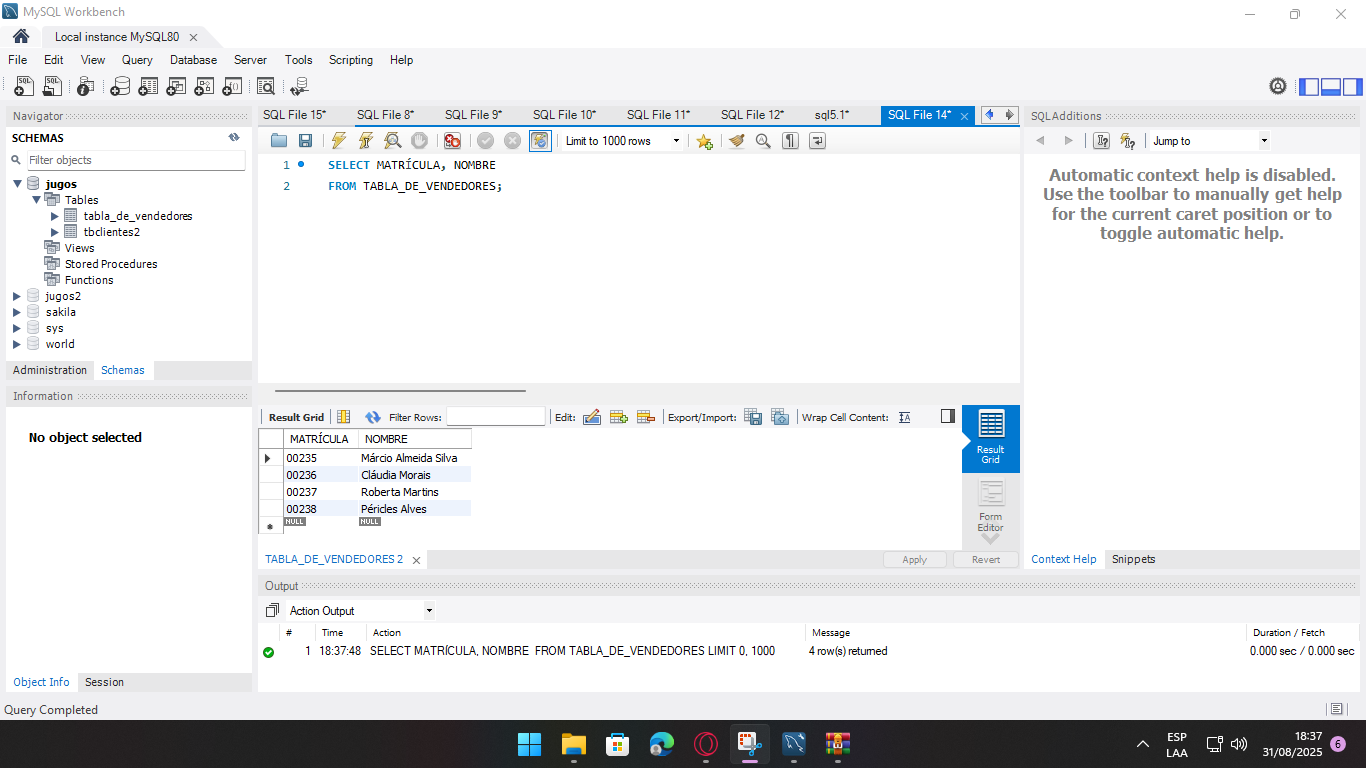Execute statement under cursor icon

pyautogui.click(x=366, y=141)
